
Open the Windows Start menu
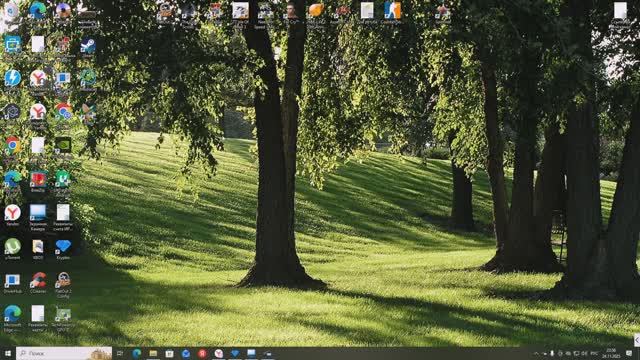pos(8,353)
